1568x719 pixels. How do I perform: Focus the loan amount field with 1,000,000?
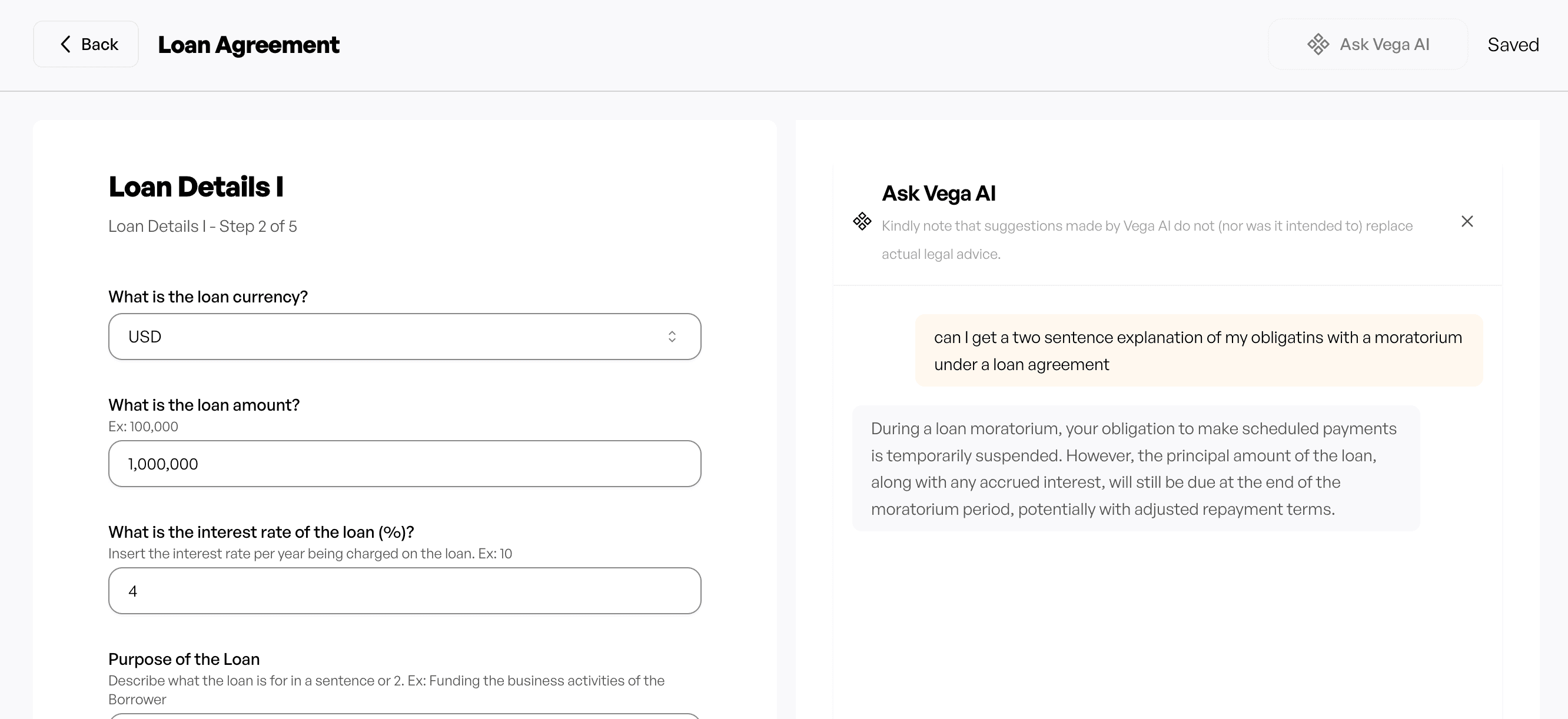point(405,464)
